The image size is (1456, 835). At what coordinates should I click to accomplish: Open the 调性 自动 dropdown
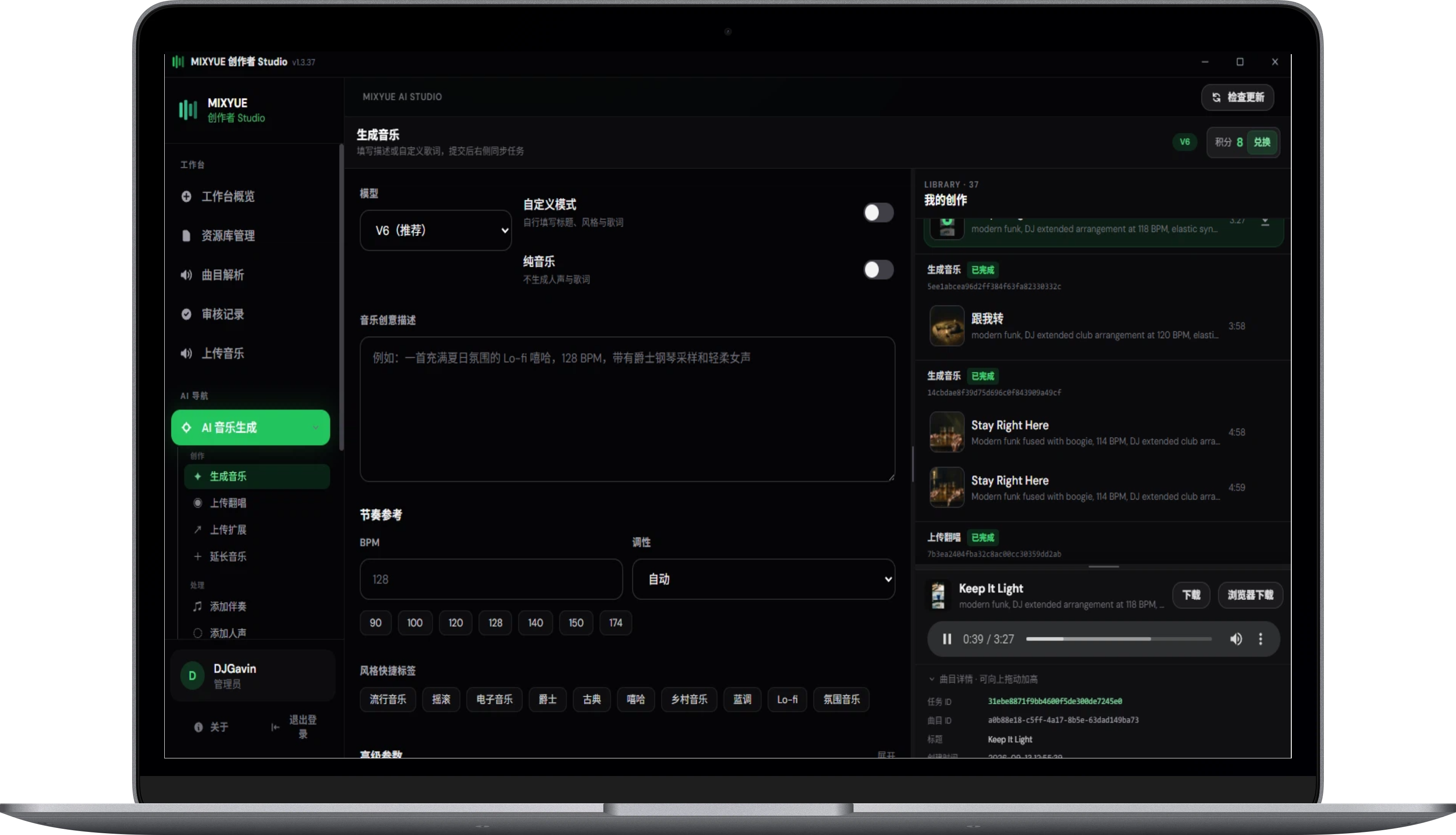coord(764,579)
